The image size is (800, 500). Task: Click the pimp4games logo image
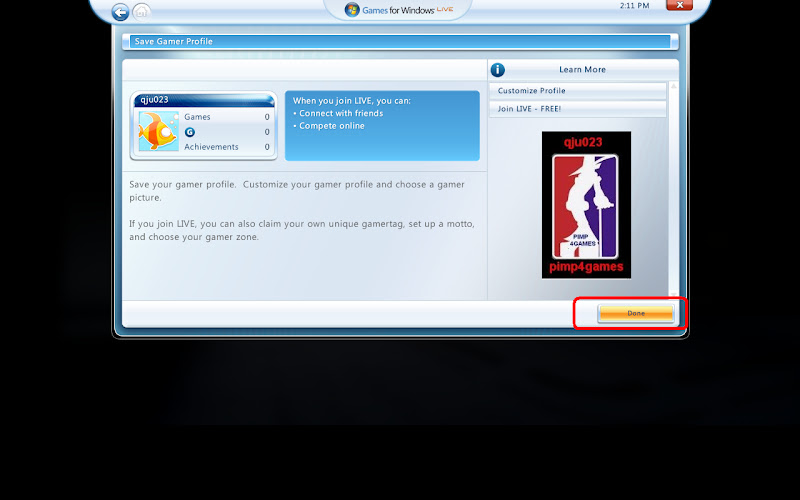[x=586, y=205]
